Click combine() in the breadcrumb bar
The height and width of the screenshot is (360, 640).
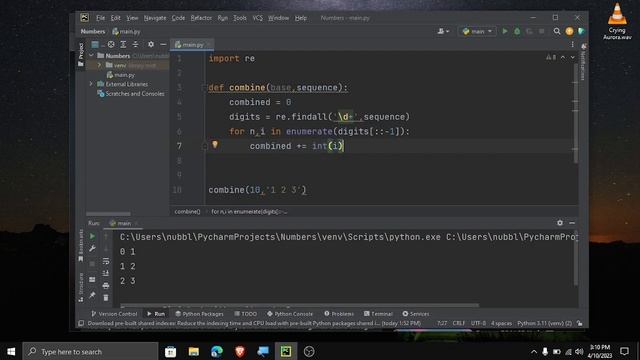tap(187, 212)
